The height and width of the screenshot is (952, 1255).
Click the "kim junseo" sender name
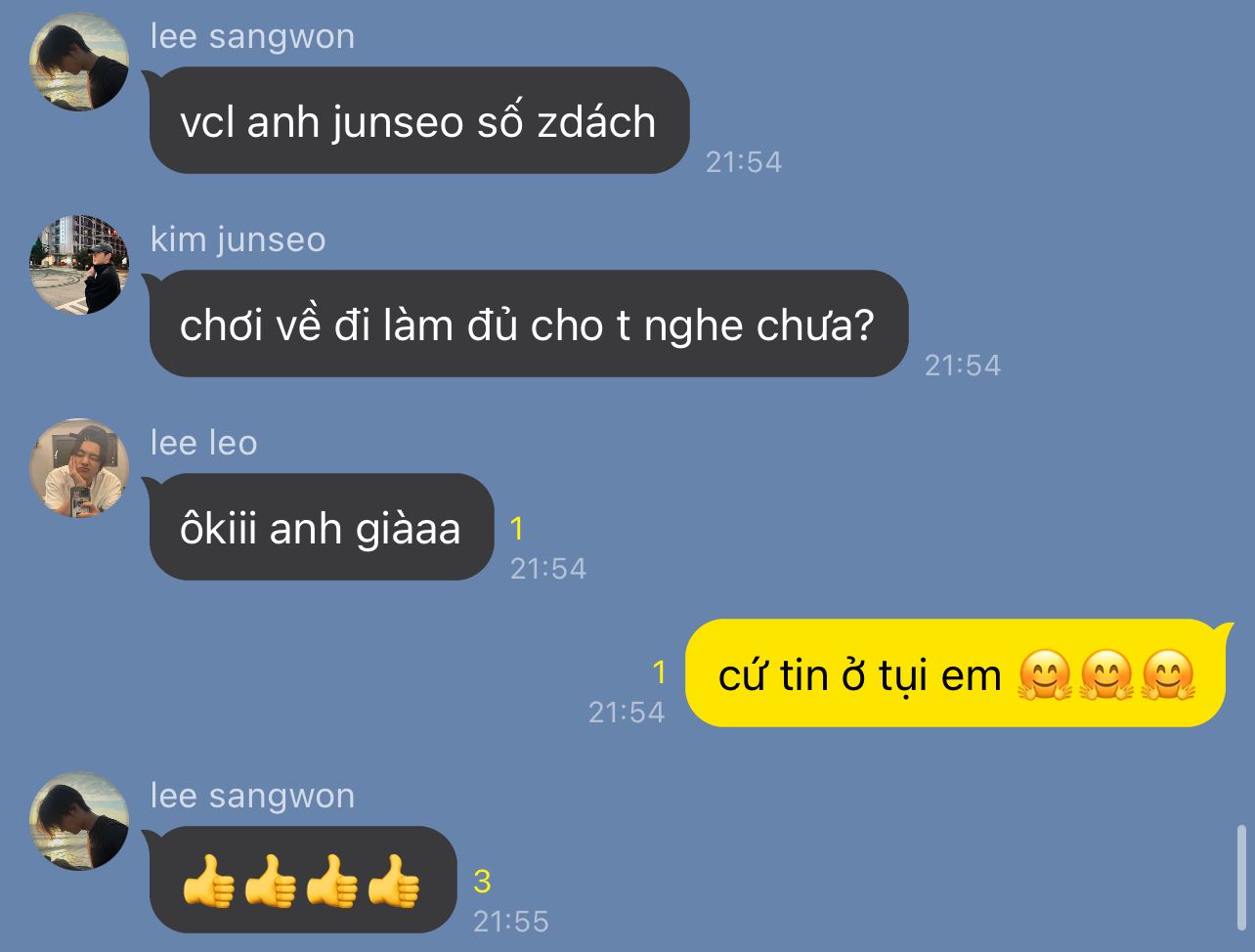click(238, 239)
